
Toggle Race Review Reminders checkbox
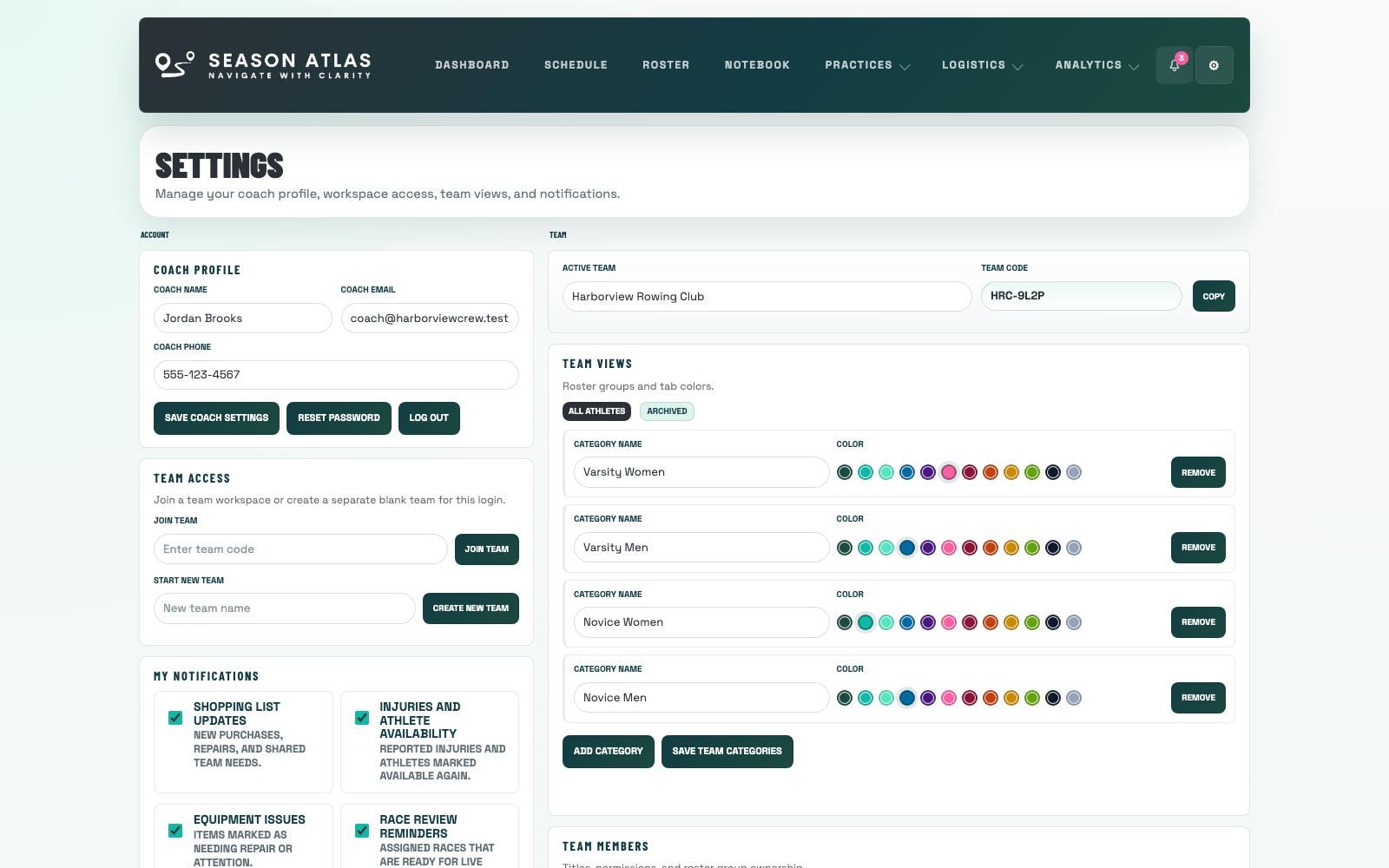click(362, 831)
